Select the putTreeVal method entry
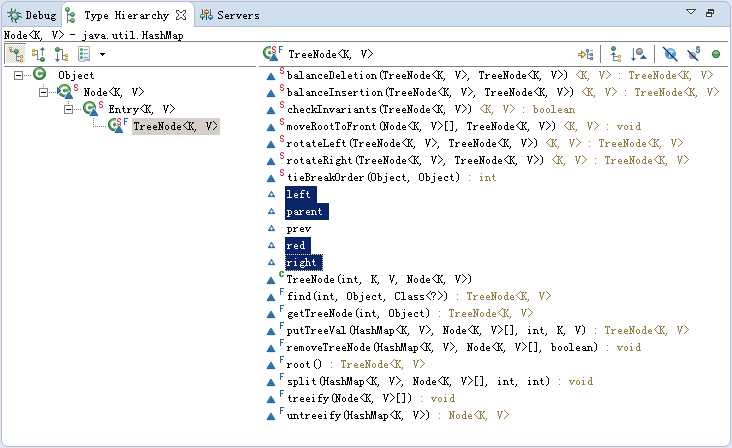 click(487, 330)
